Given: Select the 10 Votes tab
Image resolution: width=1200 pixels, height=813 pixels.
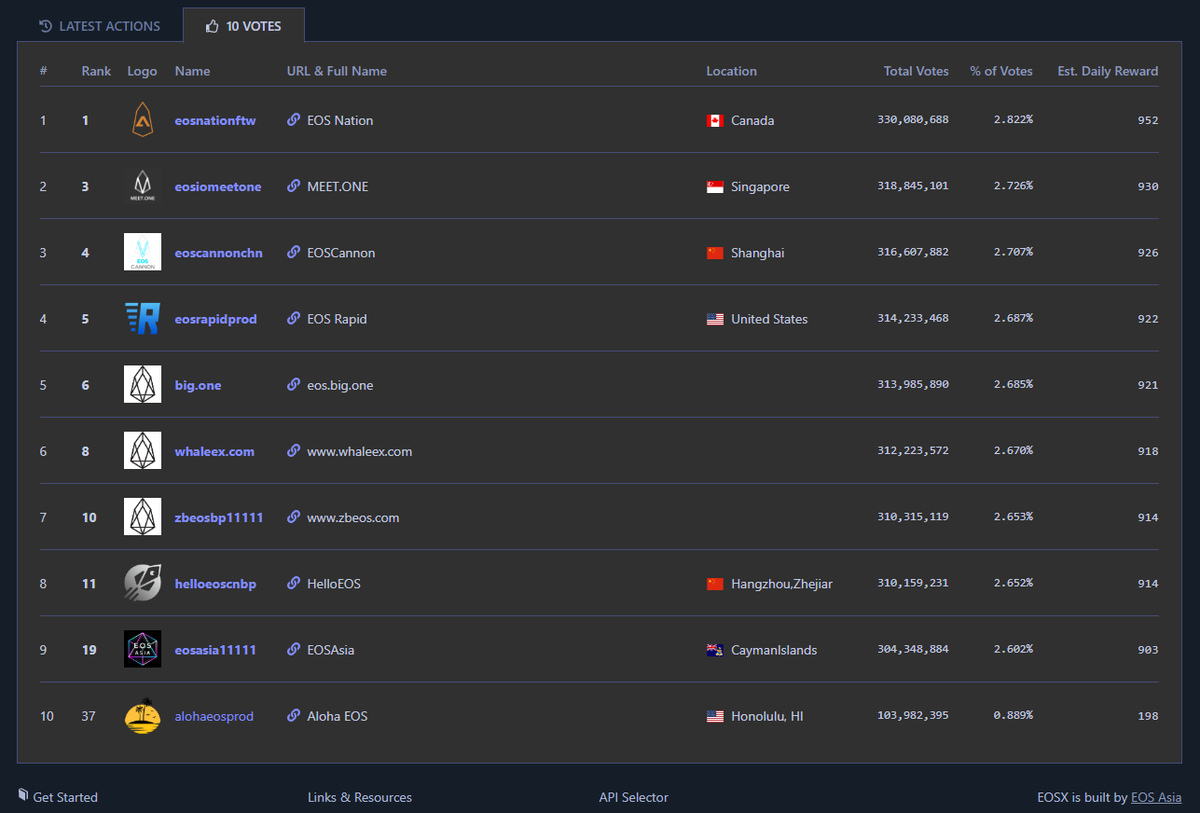Looking at the screenshot, I should [244, 26].
